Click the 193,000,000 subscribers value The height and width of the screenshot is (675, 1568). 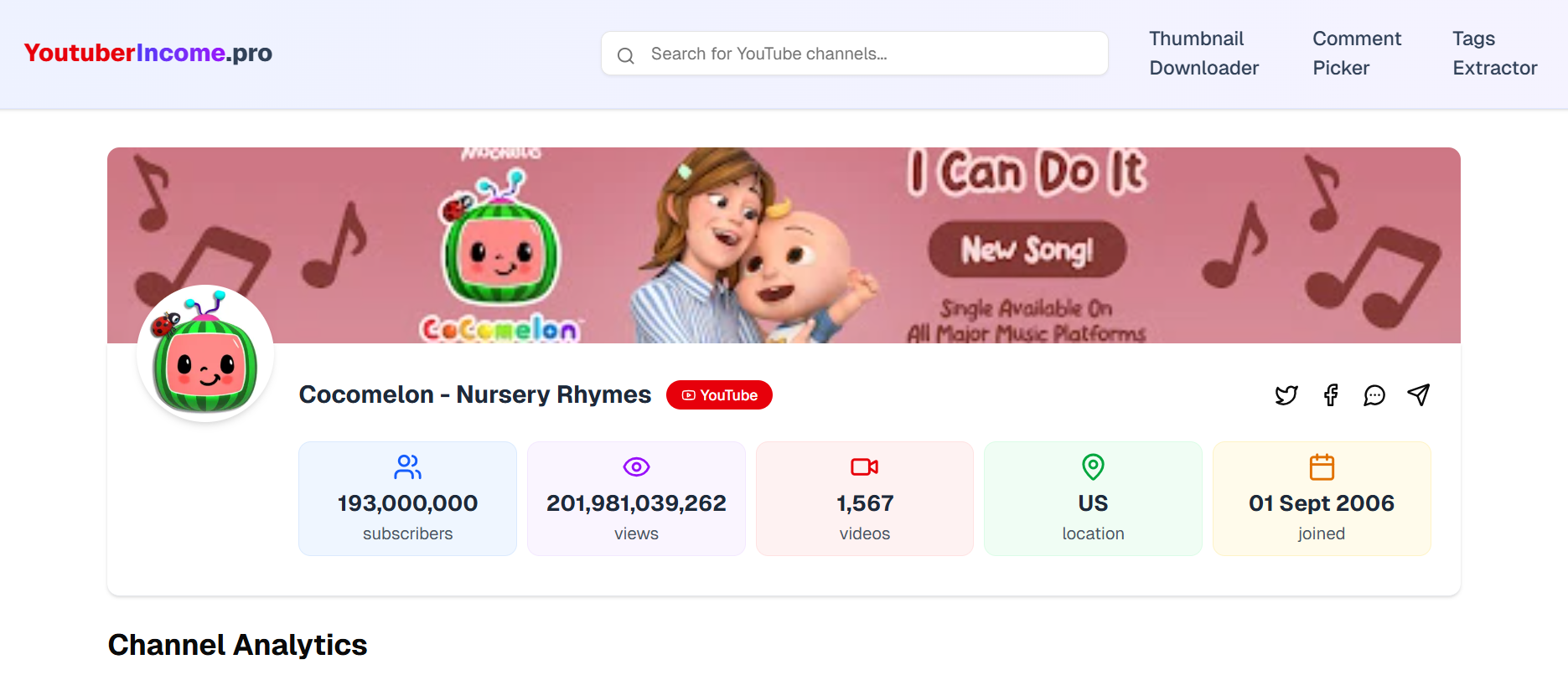point(408,503)
